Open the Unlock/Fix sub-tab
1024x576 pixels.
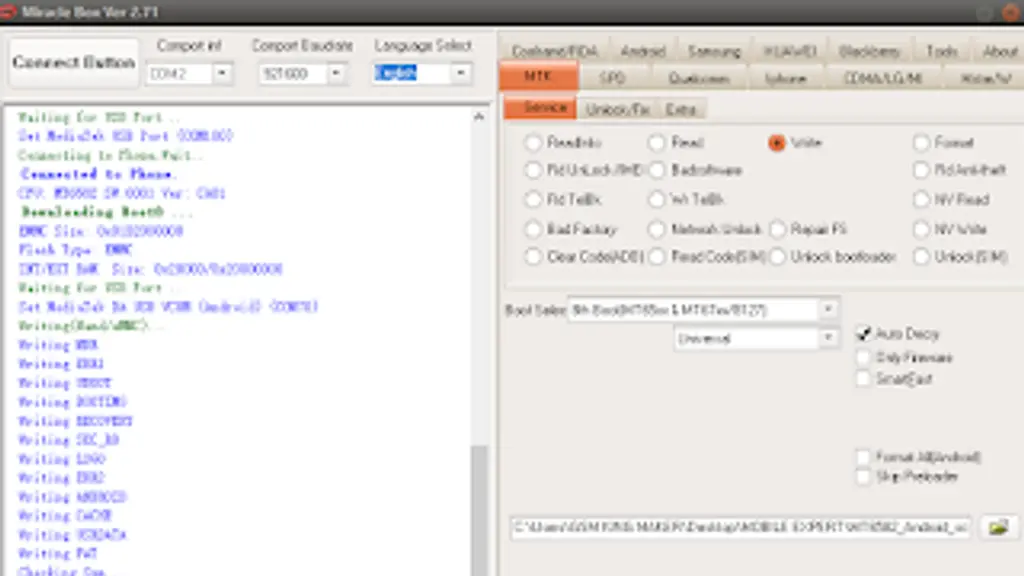coord(616,110)
